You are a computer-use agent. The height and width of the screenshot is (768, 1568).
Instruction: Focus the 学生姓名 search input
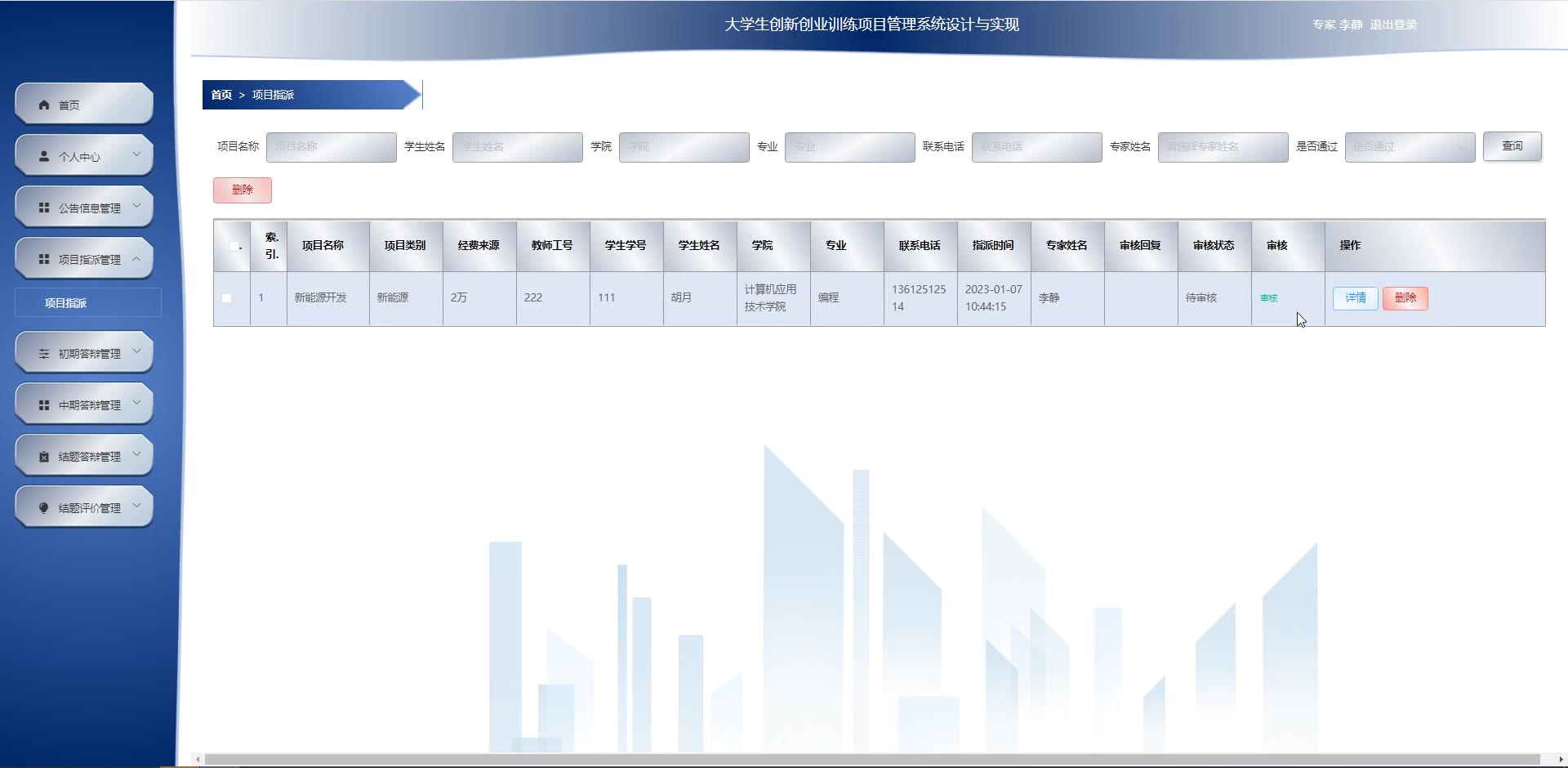click(x=518, y=147)
